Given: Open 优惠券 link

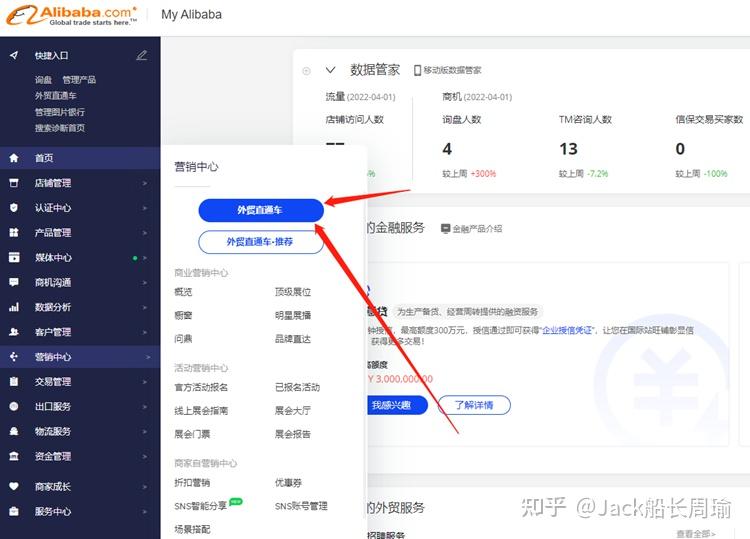Looking at the screenshot, I should tap(288, 483).
